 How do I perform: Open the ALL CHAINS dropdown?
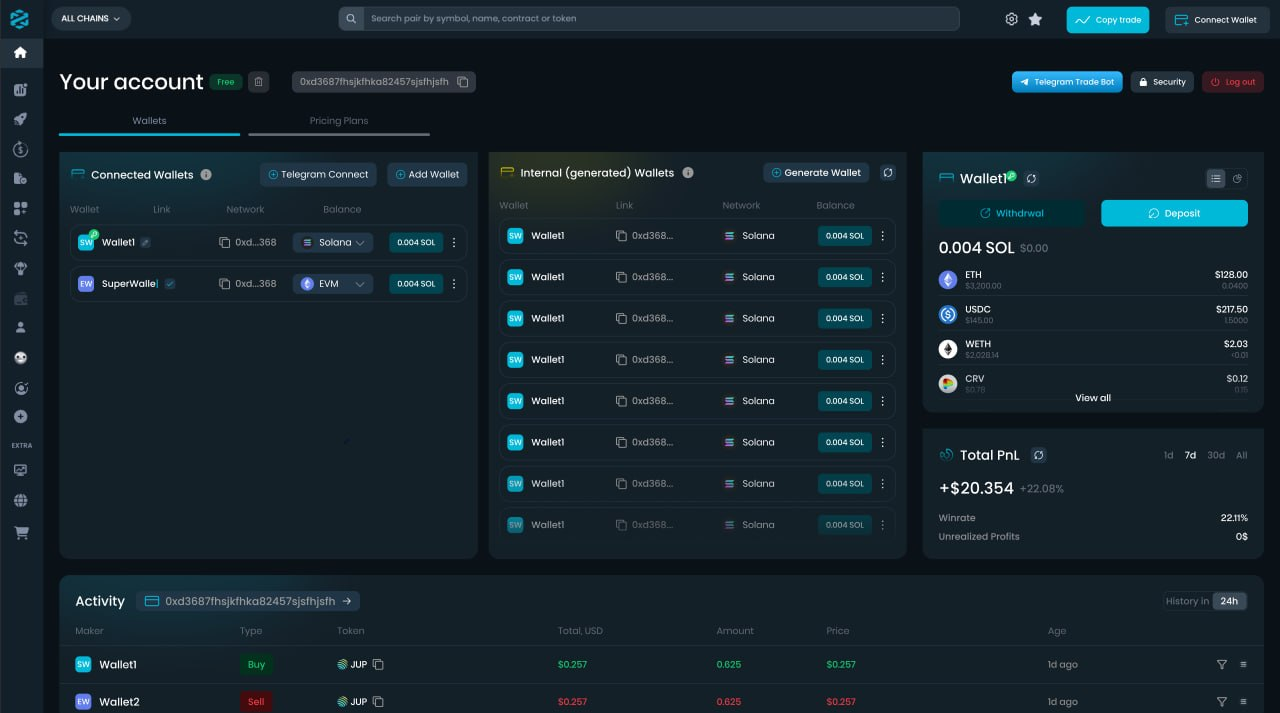[91, 19]
